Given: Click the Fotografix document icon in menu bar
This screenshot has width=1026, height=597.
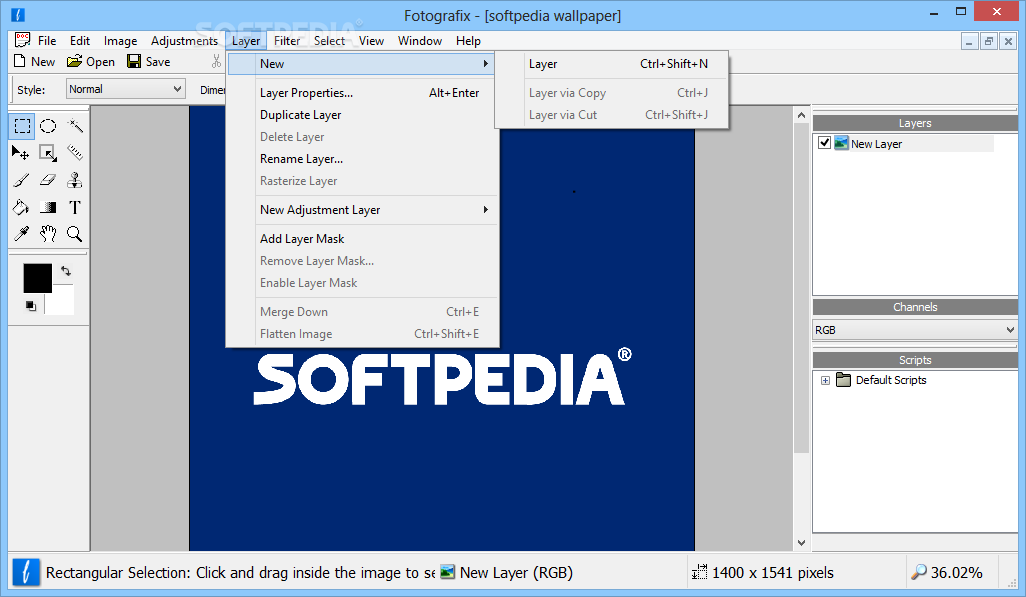Looking at the screenshot, I should [x=23, y=40].
